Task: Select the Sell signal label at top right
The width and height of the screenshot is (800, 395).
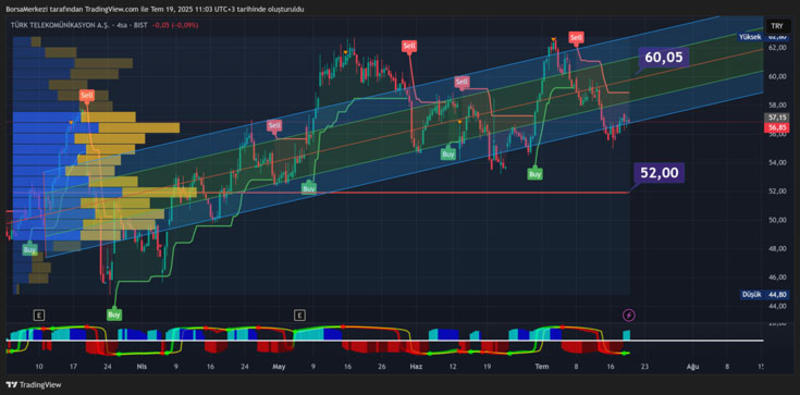Action: tap(576, 37)
